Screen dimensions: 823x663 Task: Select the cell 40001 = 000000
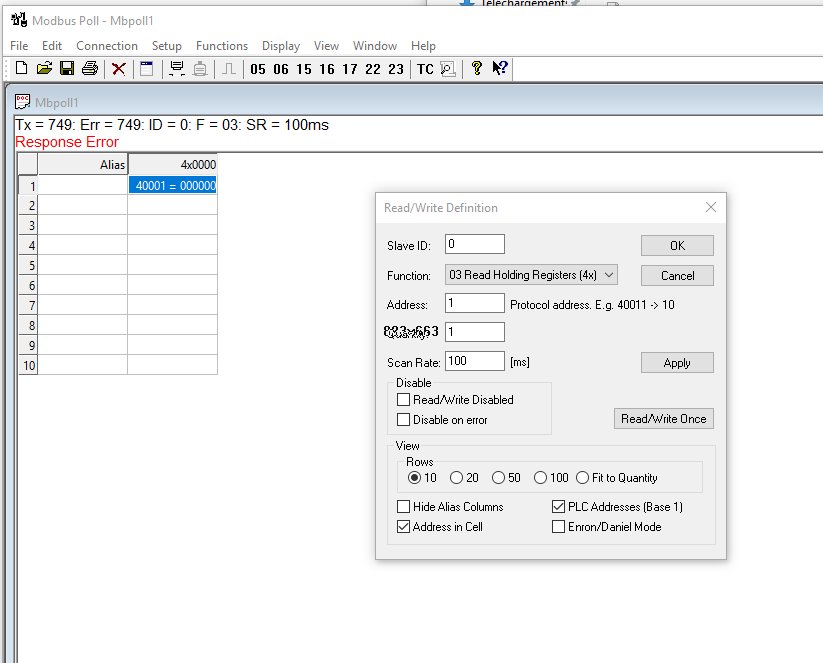click(172, 185)
